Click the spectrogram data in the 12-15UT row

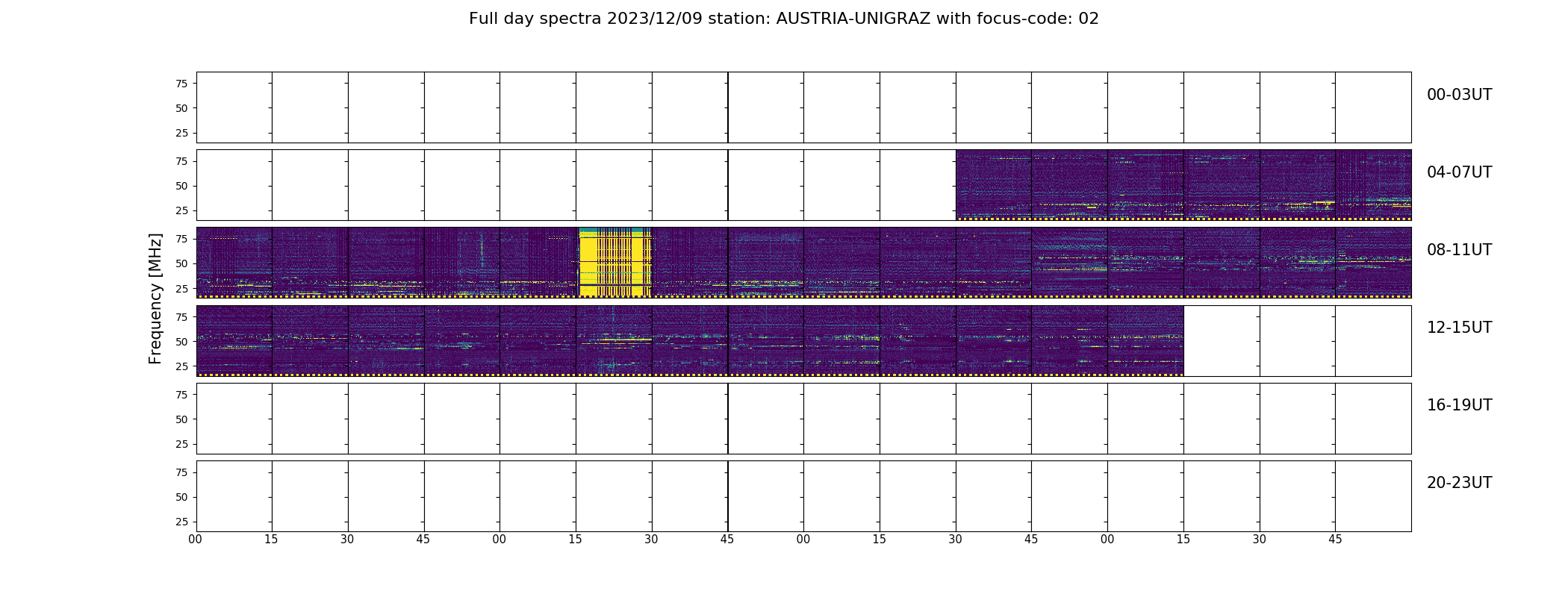click(690, 340)
